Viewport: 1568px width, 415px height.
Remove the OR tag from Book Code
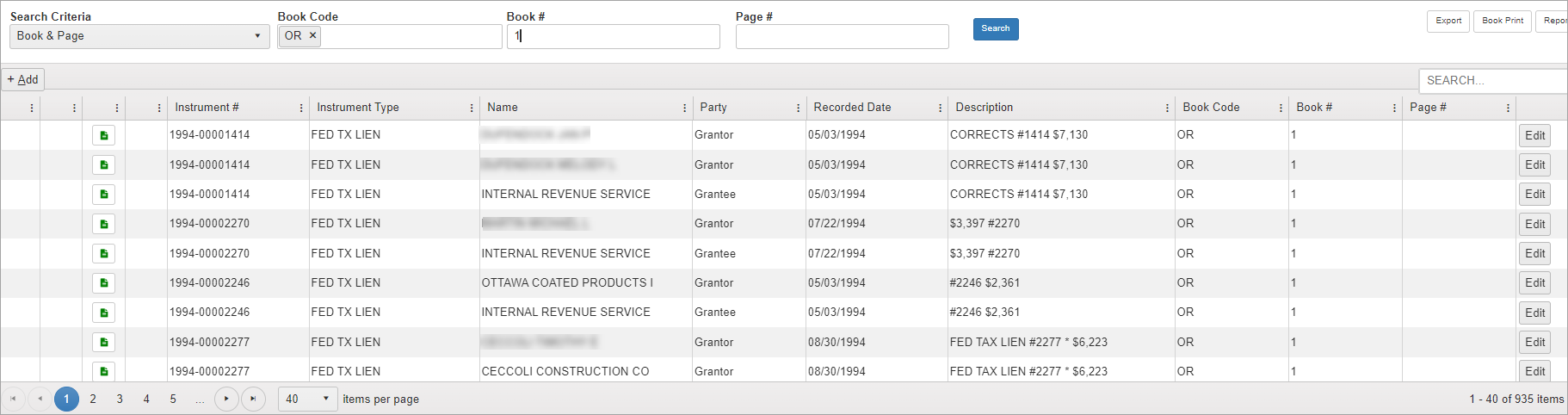312,35
